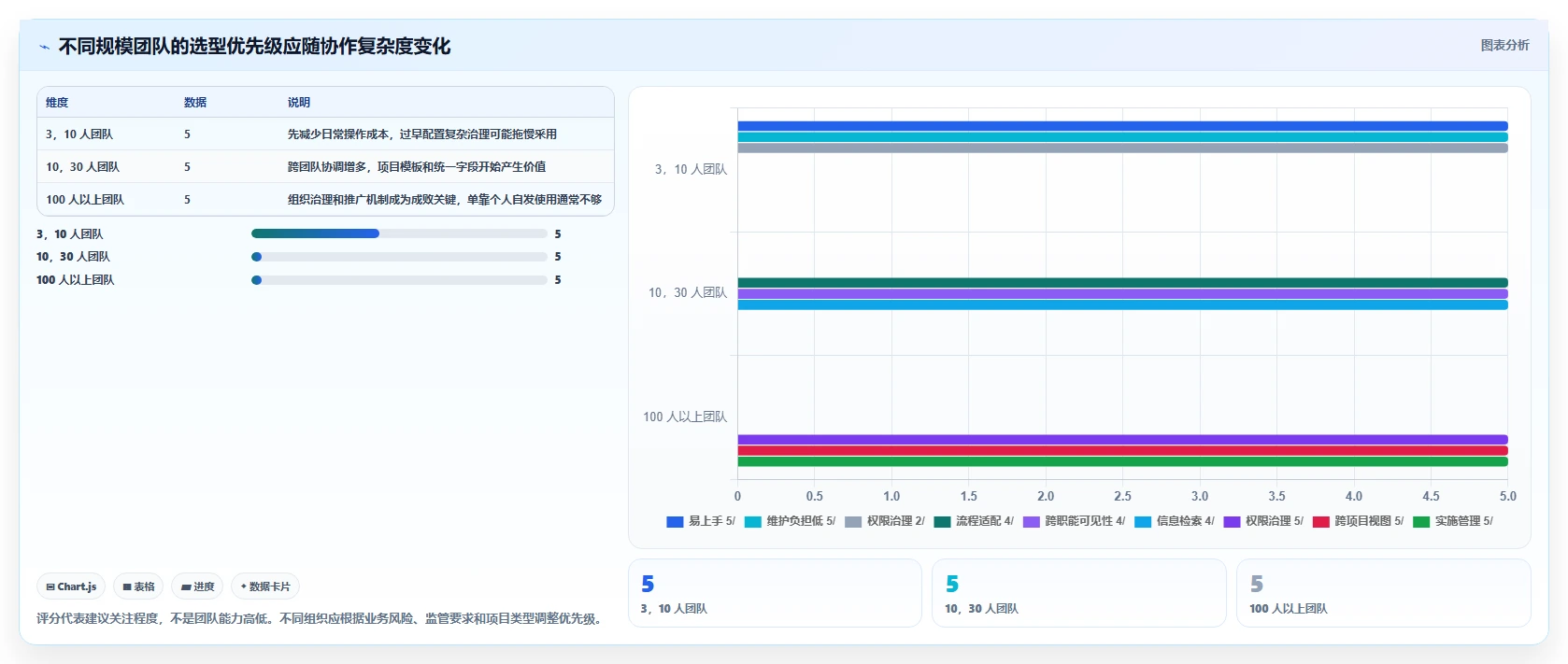This screenshot has height=664, width=1568.
Task: Click the 图表分析 label in the header
Action: coord(1504,45)
